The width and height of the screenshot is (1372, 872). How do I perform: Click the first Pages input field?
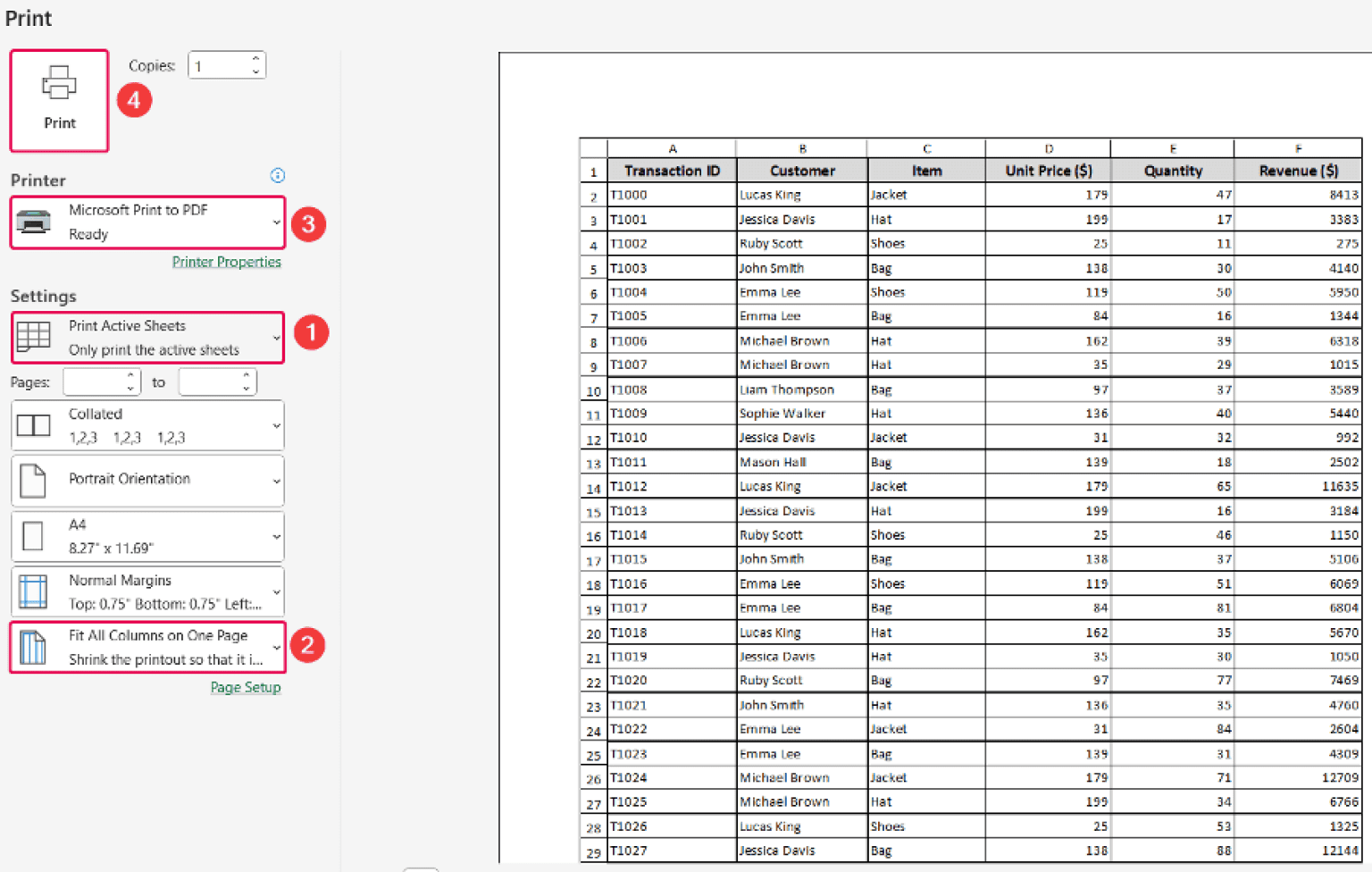coord(96,381)
